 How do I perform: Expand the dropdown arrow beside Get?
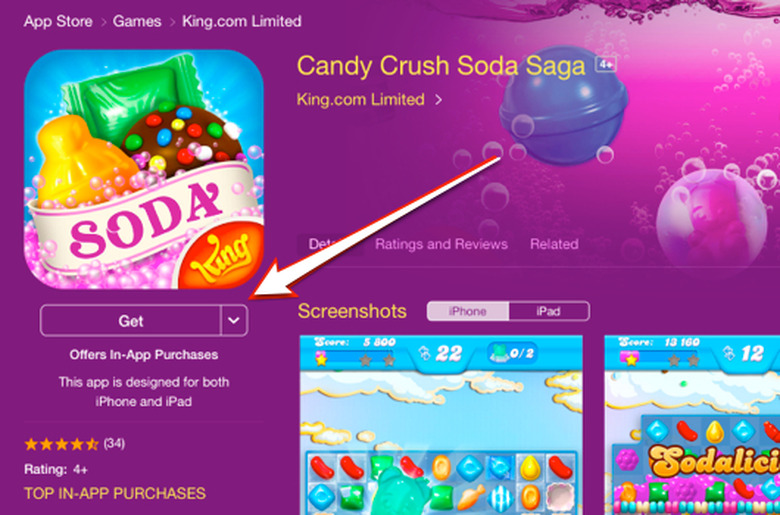click(x=234, y=321)
